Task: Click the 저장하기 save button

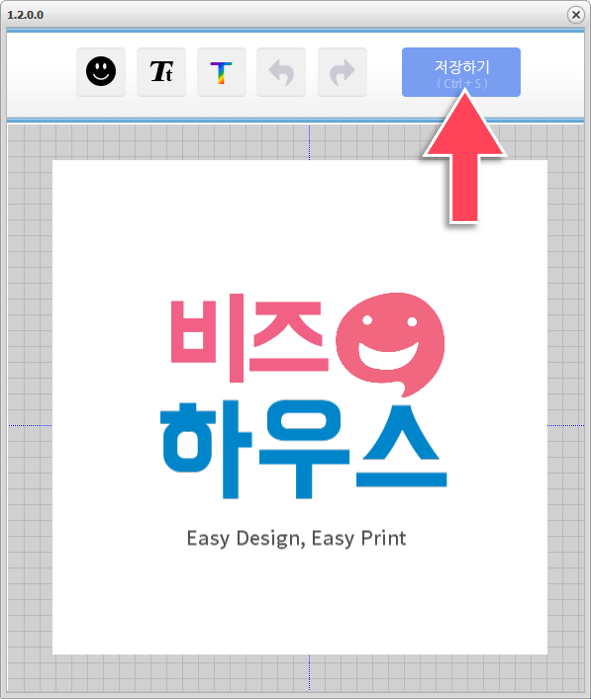Action: pos(461,72)
